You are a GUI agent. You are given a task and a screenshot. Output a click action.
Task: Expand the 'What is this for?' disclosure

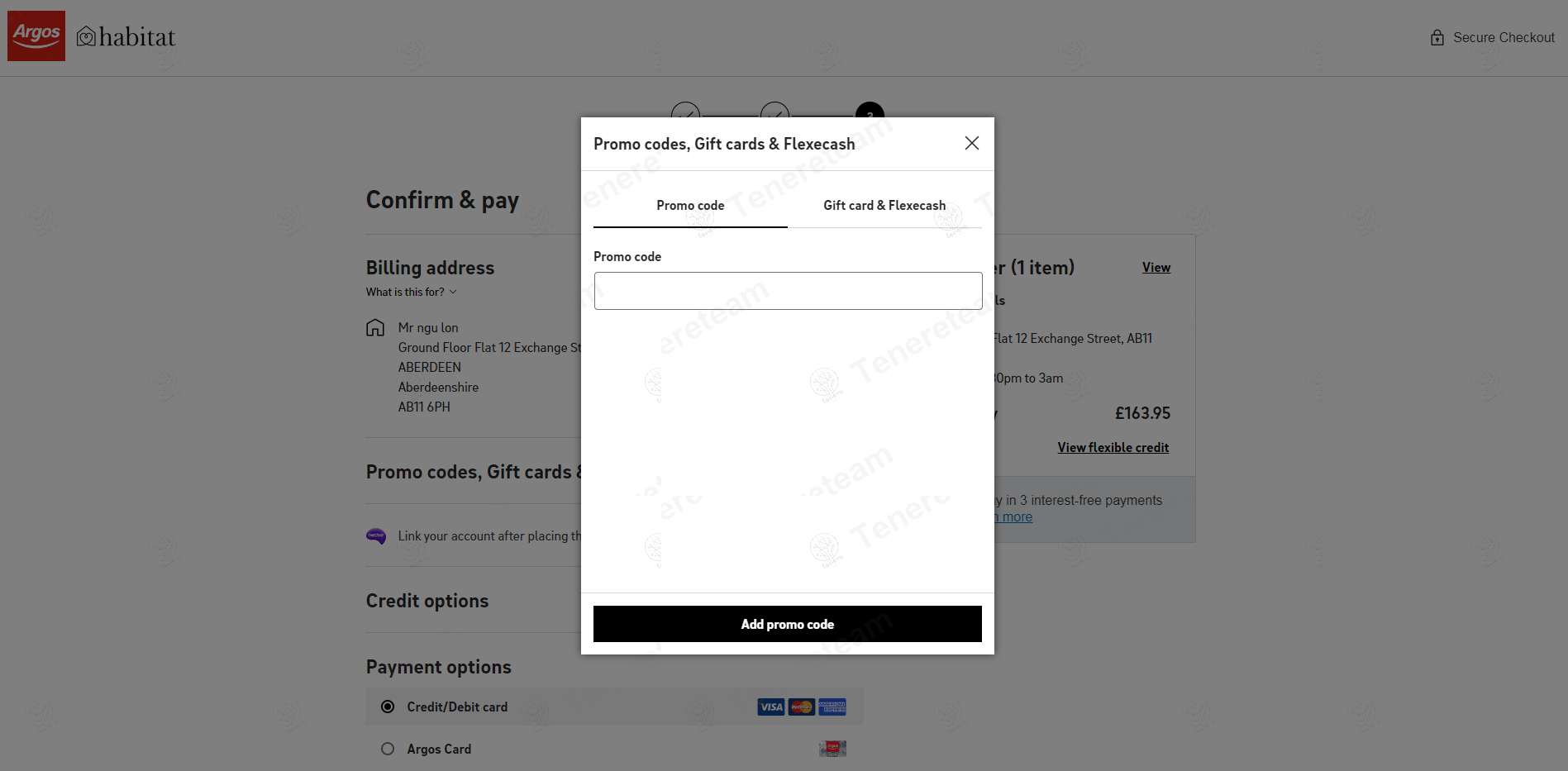coord(411,293)
